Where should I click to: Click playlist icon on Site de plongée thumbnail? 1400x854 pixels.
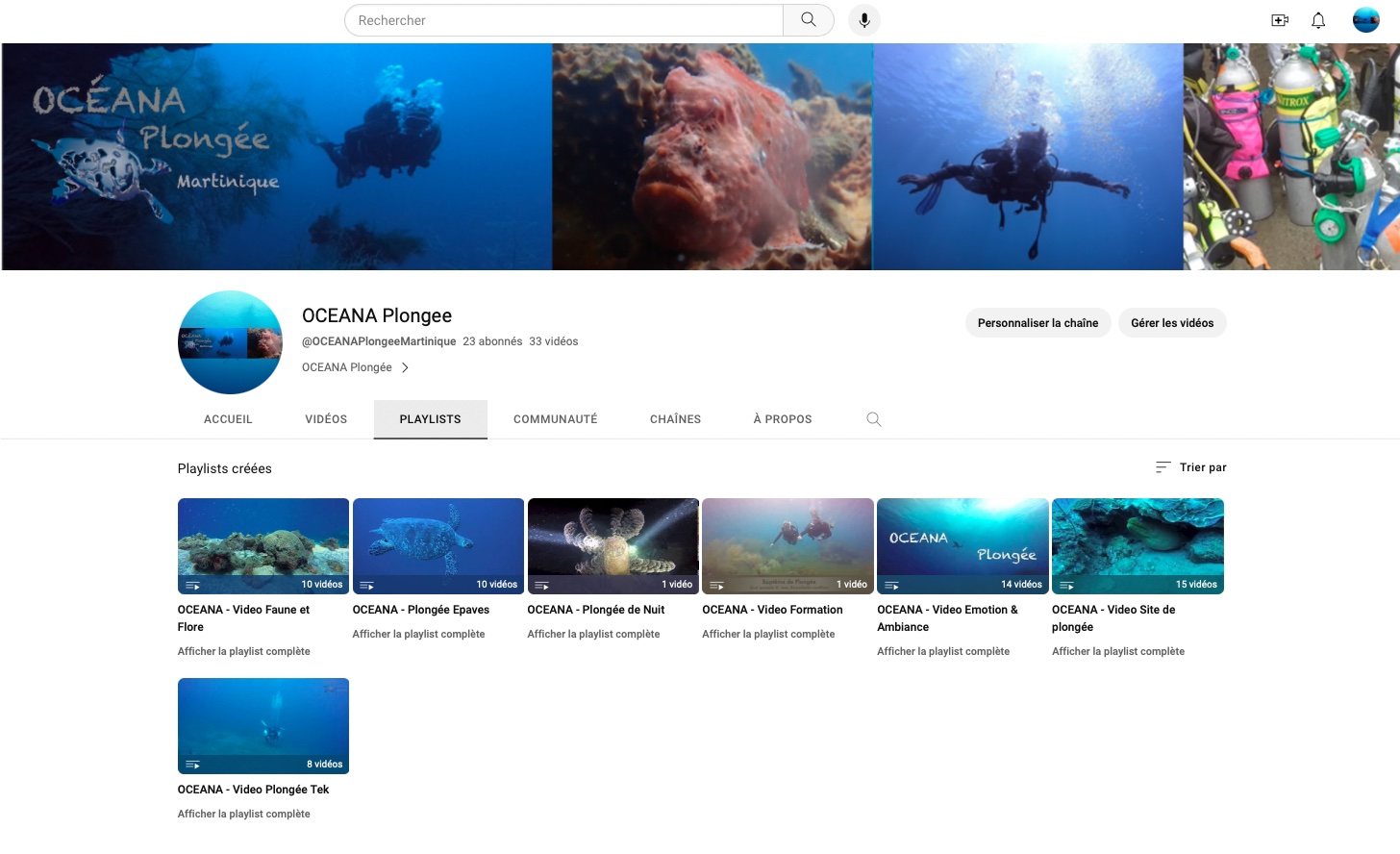point(1066,585)
